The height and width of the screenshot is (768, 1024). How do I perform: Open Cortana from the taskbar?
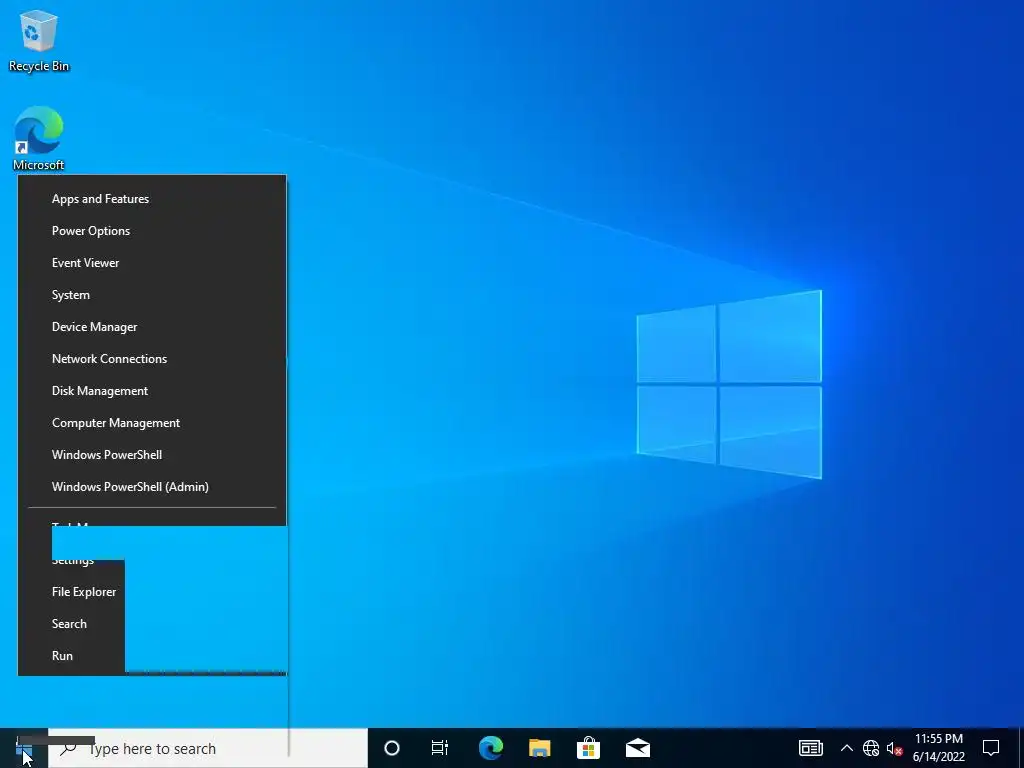click(x=391, y=748)
